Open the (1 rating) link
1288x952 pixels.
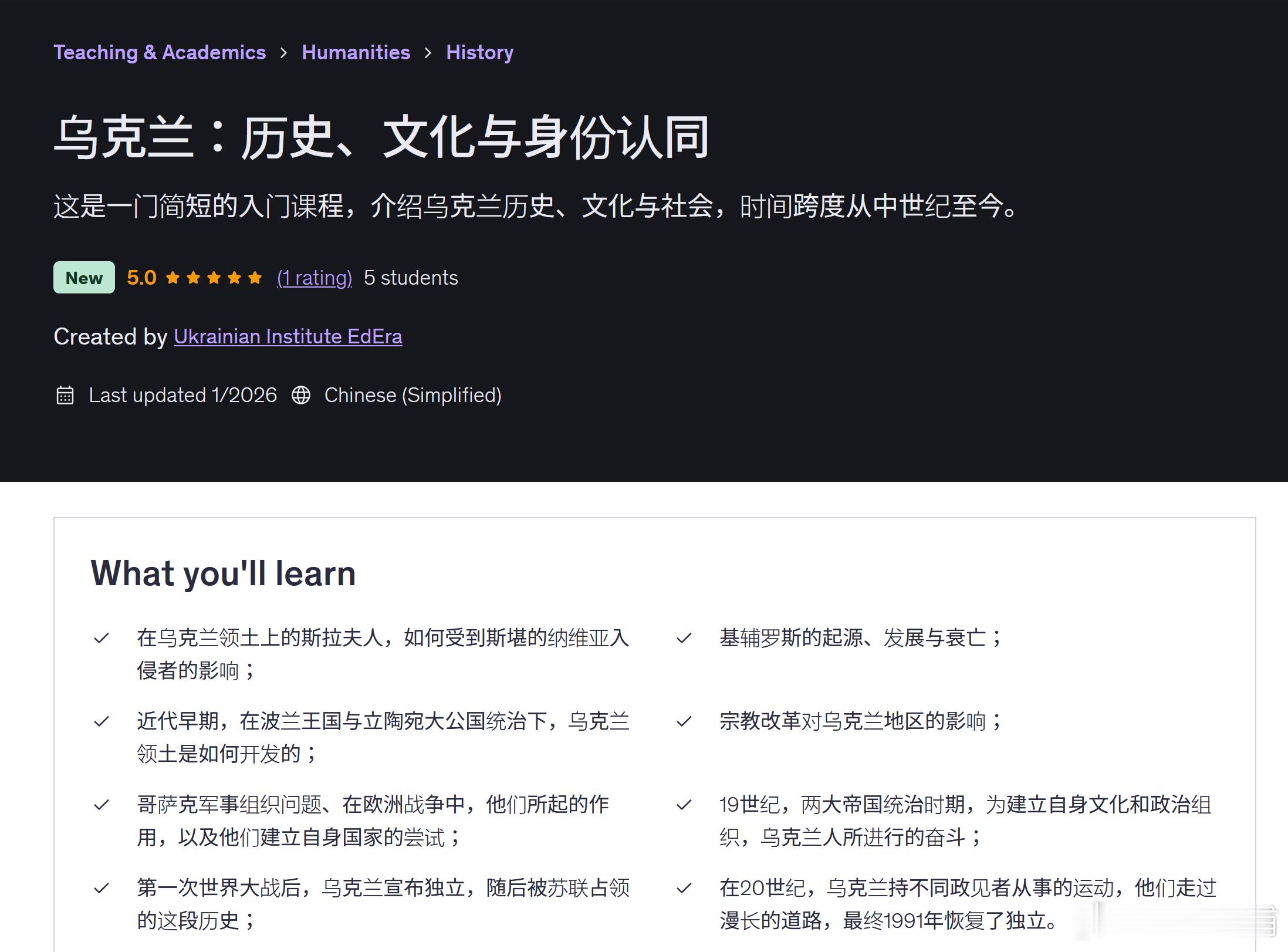pos(315,278)
